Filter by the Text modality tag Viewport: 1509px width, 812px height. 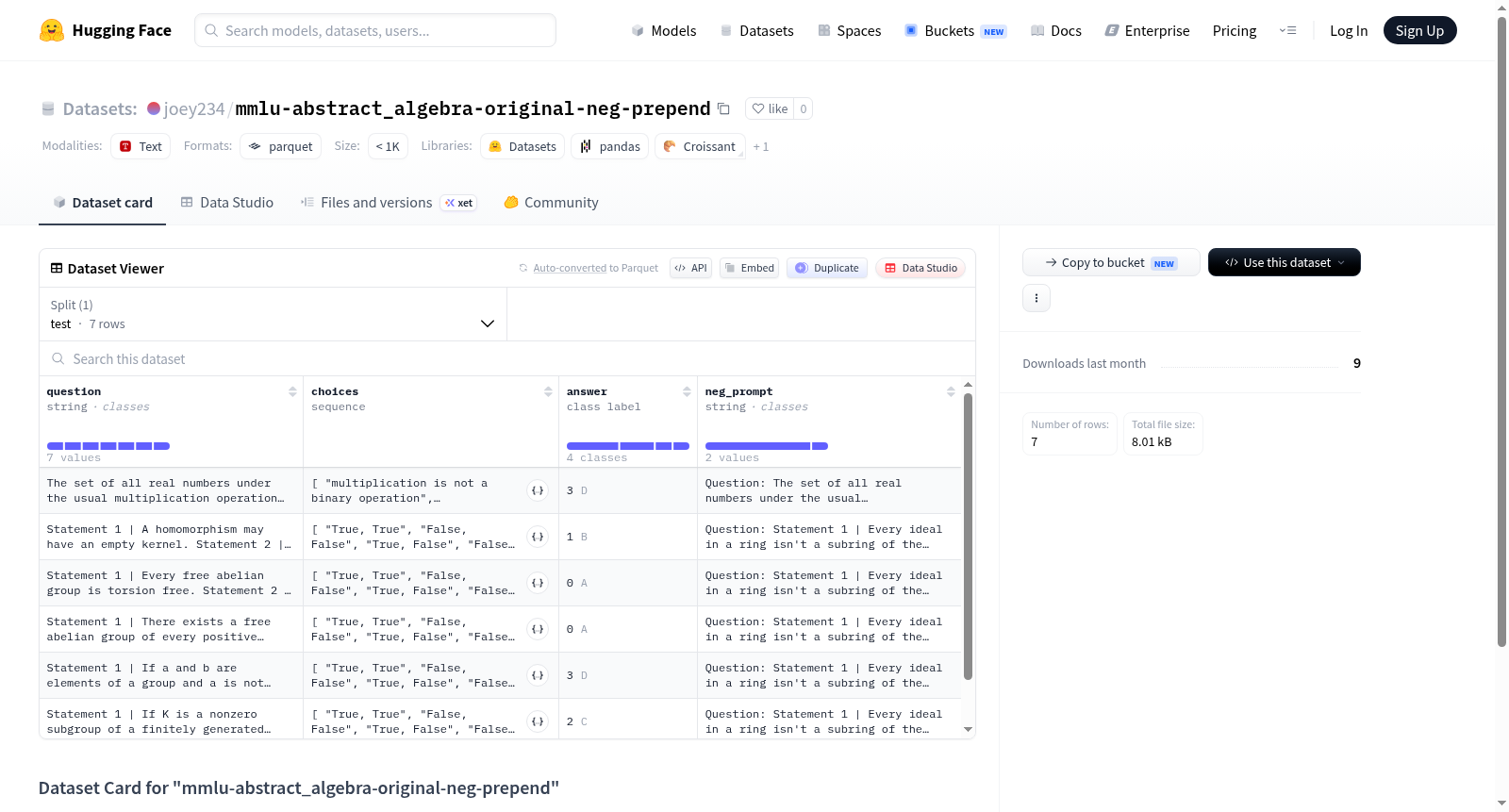tap(141, 146)
